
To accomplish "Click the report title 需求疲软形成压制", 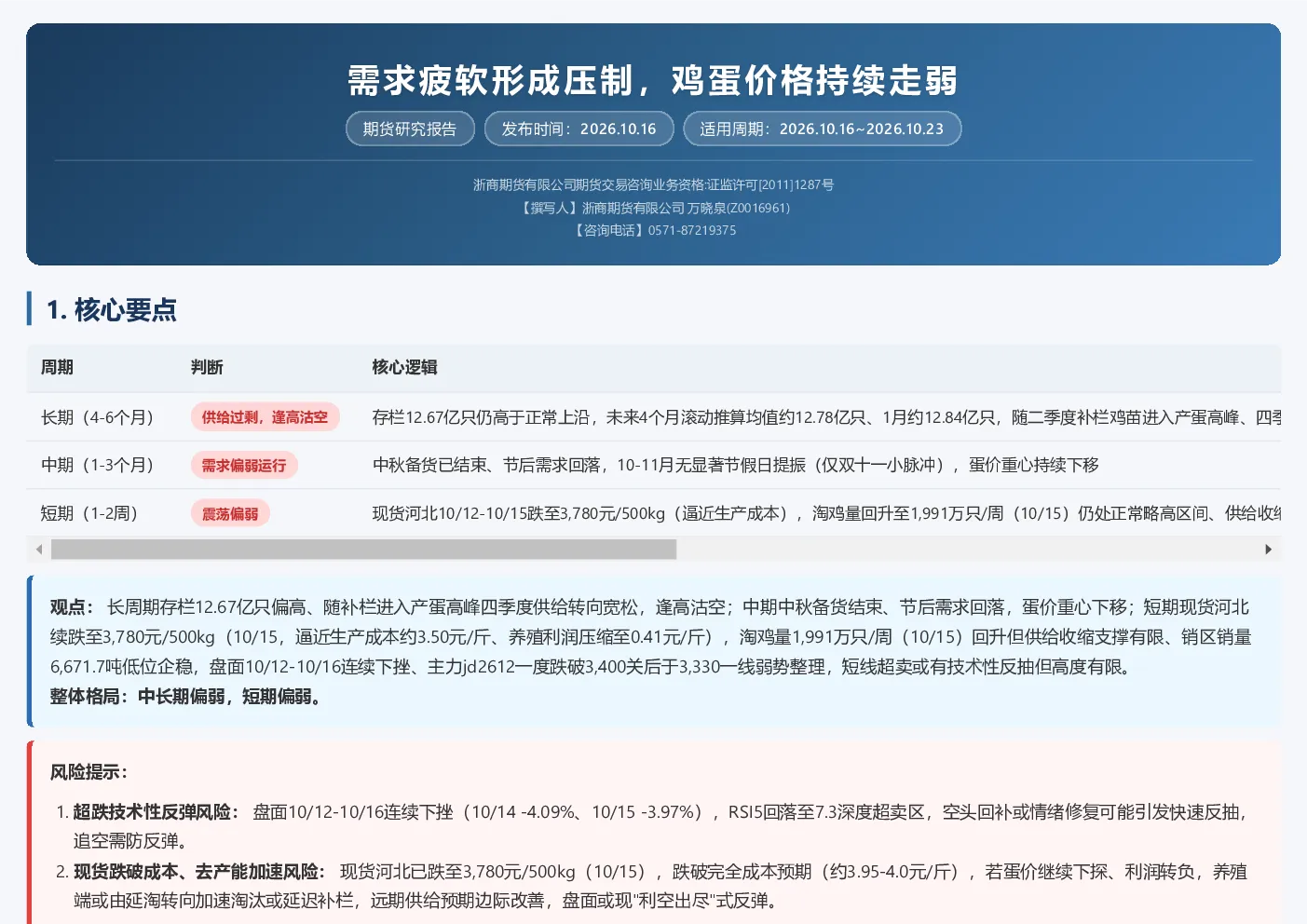I will tap(653, 80).
